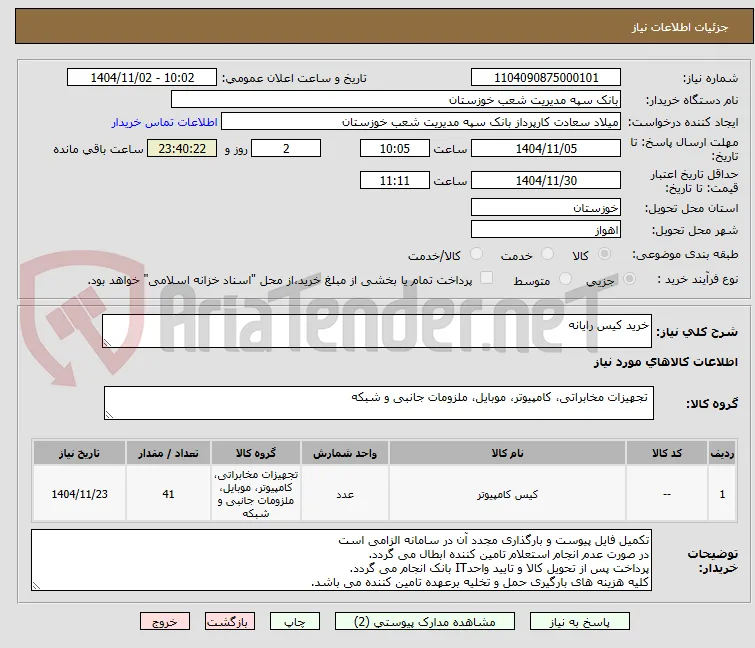Viewport: 755px width, 648px height.
Task: Click the کیس کامپیوتر item cell
Action: click(x=508, y=494)
